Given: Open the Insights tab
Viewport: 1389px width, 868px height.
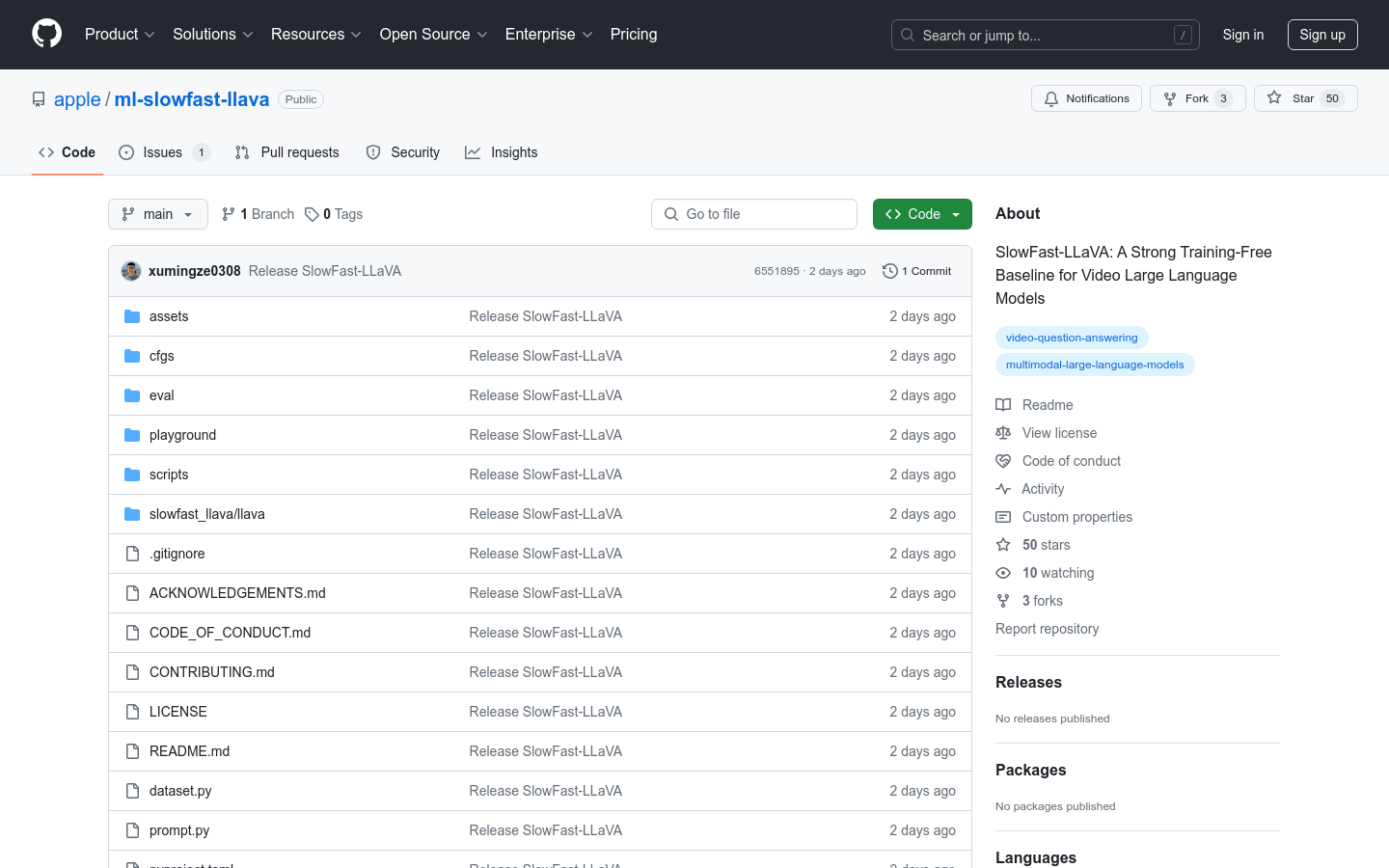Looking at the screenshot, I should (x=502, y=152).
